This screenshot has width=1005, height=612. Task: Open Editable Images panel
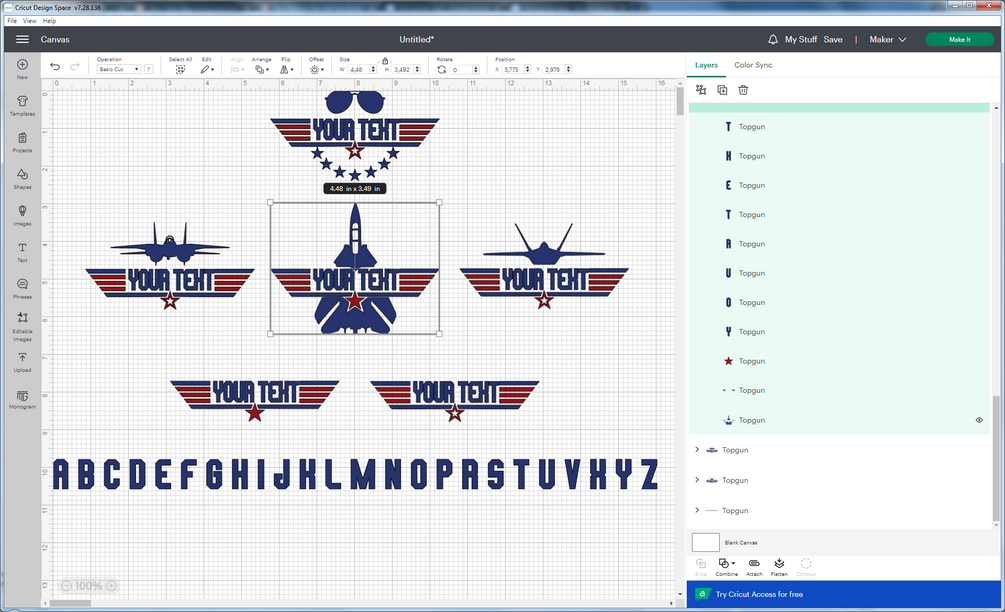(22, 326)
